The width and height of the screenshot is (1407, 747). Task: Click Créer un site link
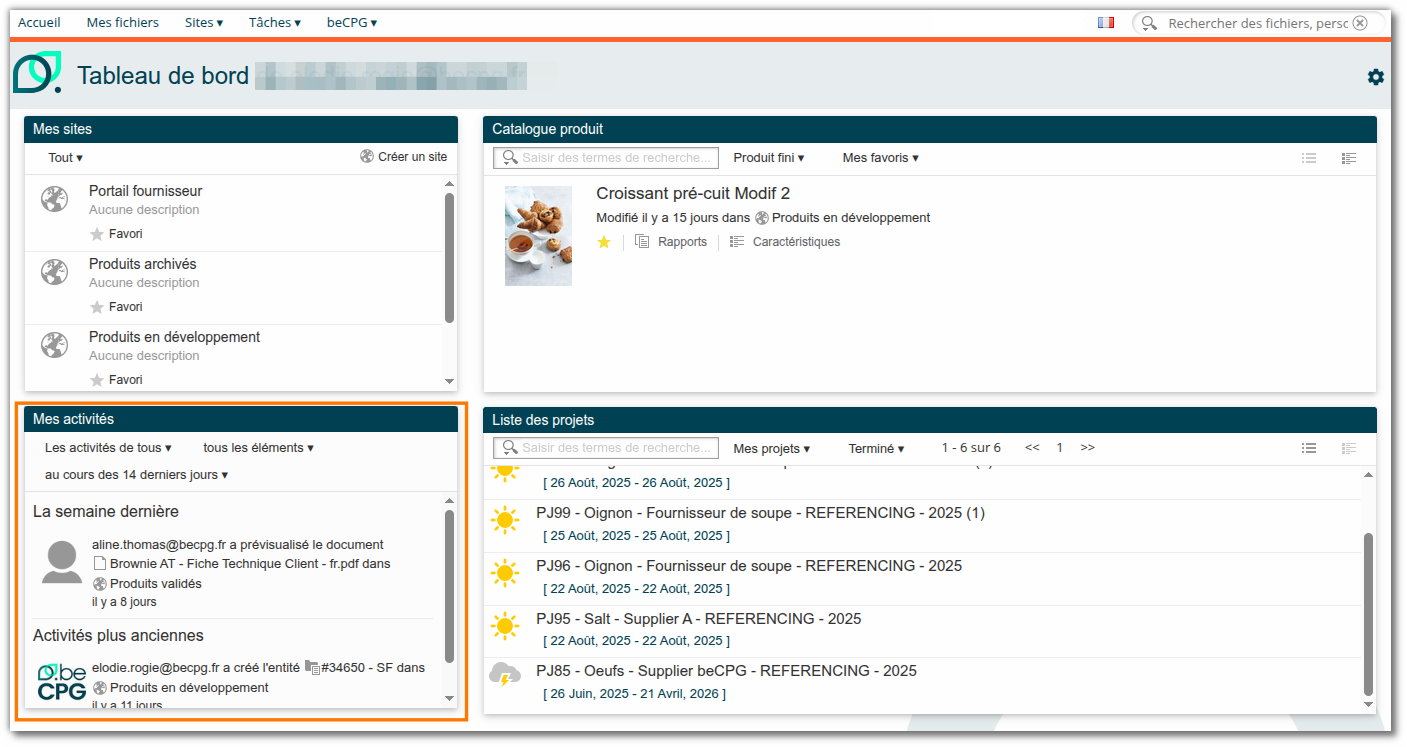(x=404, y=157)
